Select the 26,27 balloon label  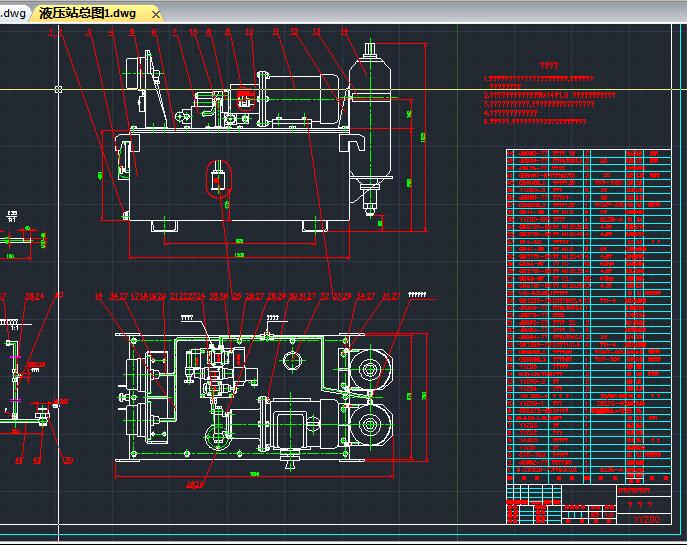point(254,297)
